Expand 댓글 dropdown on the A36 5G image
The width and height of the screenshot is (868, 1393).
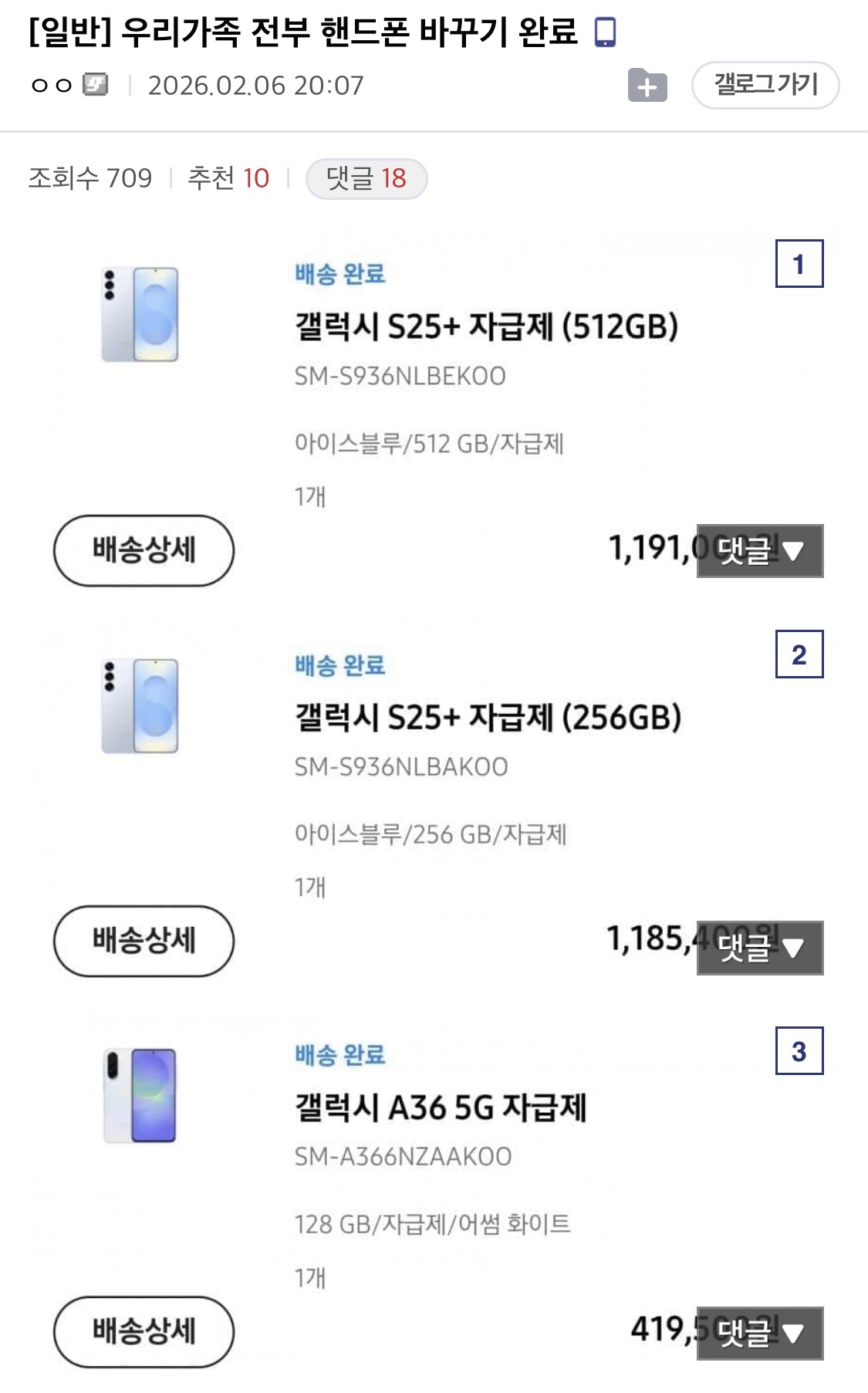pyautogui.click(x=760, y=1333)
